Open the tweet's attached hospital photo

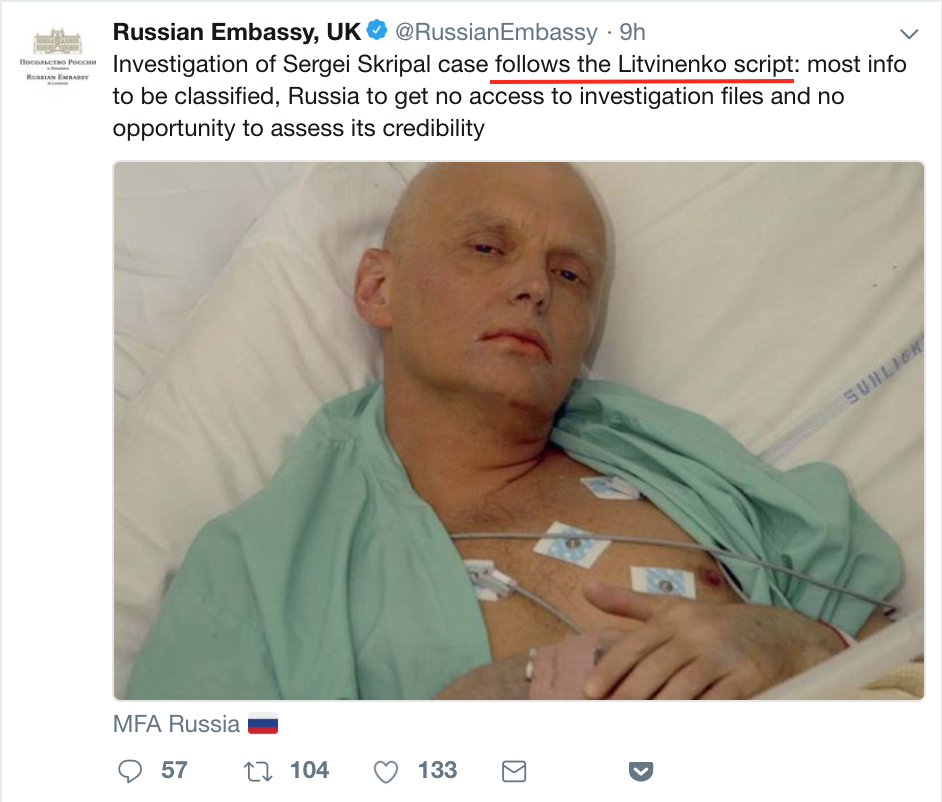[x=518, y=430]
